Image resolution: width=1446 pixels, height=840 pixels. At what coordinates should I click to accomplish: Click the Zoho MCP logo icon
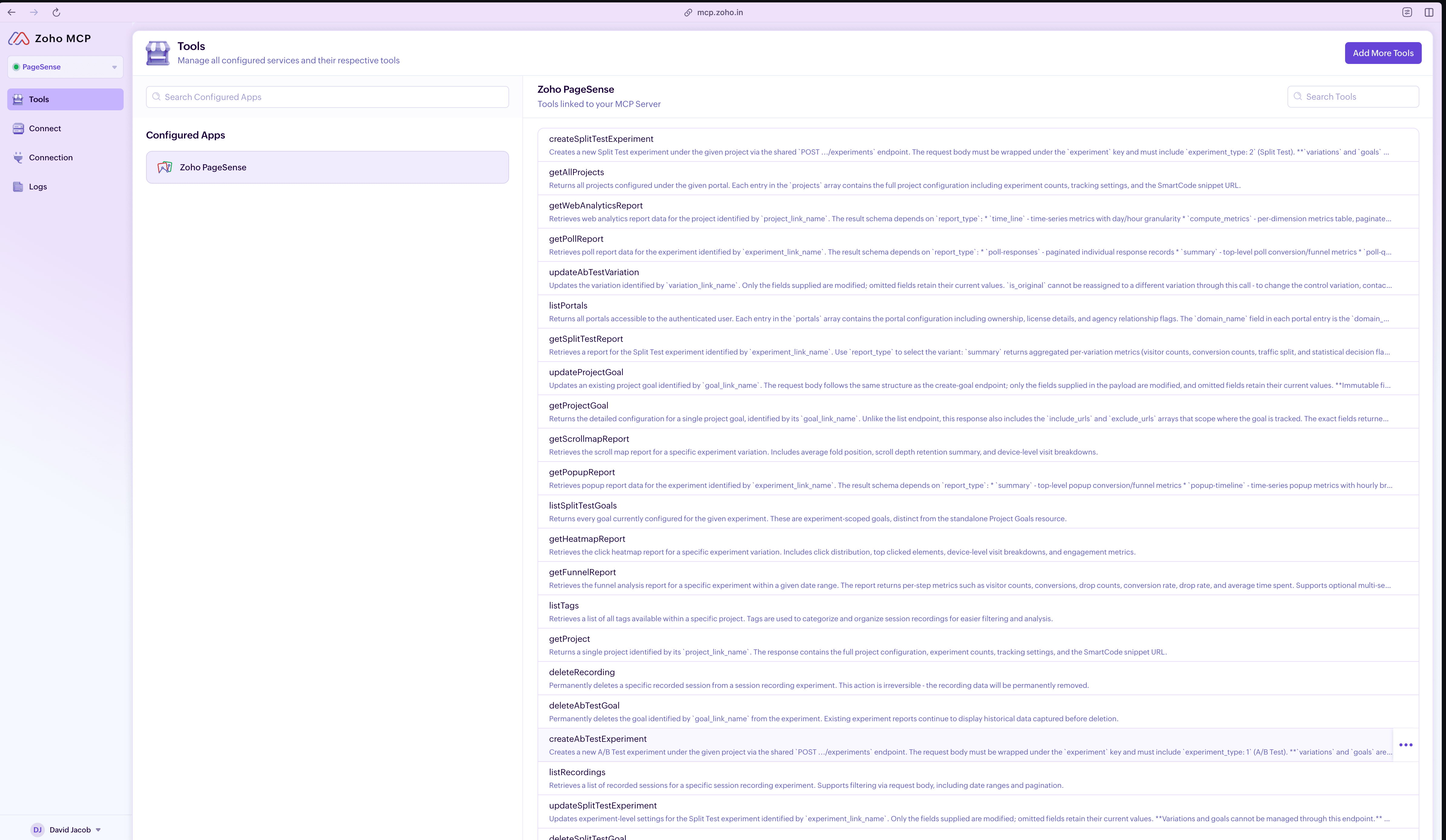click(x=18, y=38)
